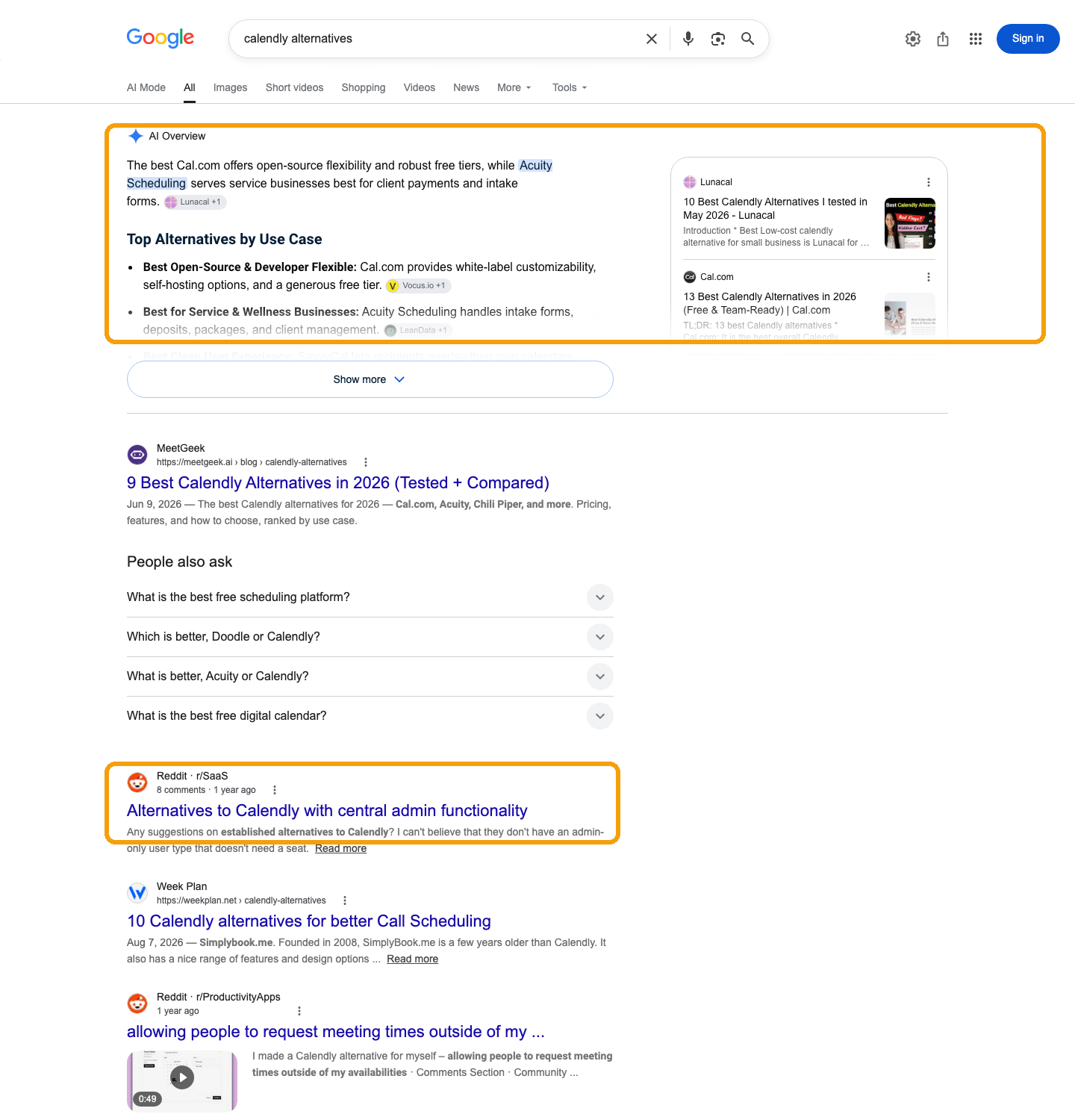Open "9 Best Calendly Alternatives in 2026" result
Viewport: 1075px width, 1120px height.
(338, 483)
